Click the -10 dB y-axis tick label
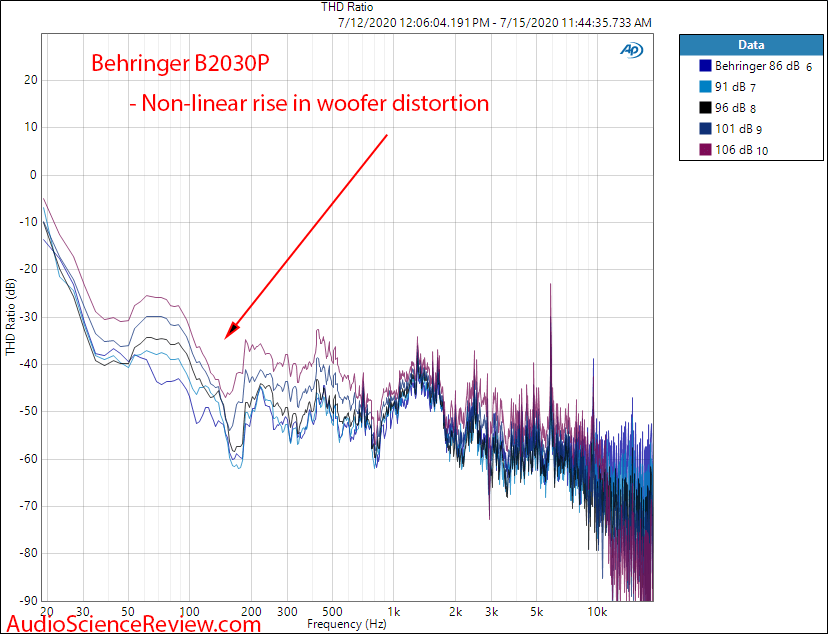Viewport: 828px width, 634px height. (29, 222)
